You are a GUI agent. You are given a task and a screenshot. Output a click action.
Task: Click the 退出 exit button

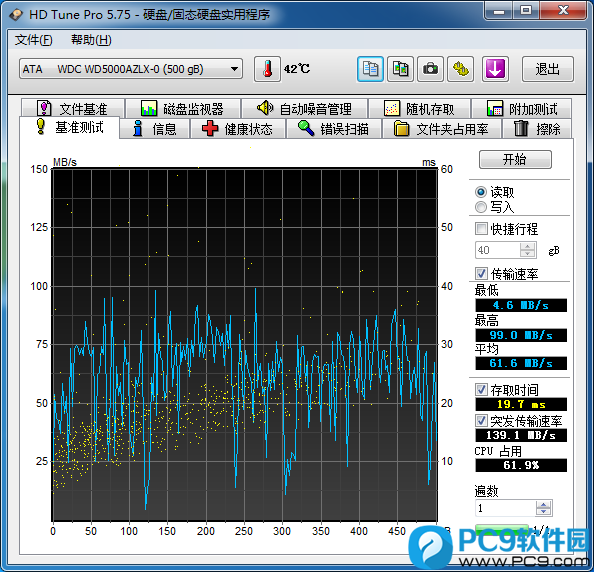(x=548, y=69)
